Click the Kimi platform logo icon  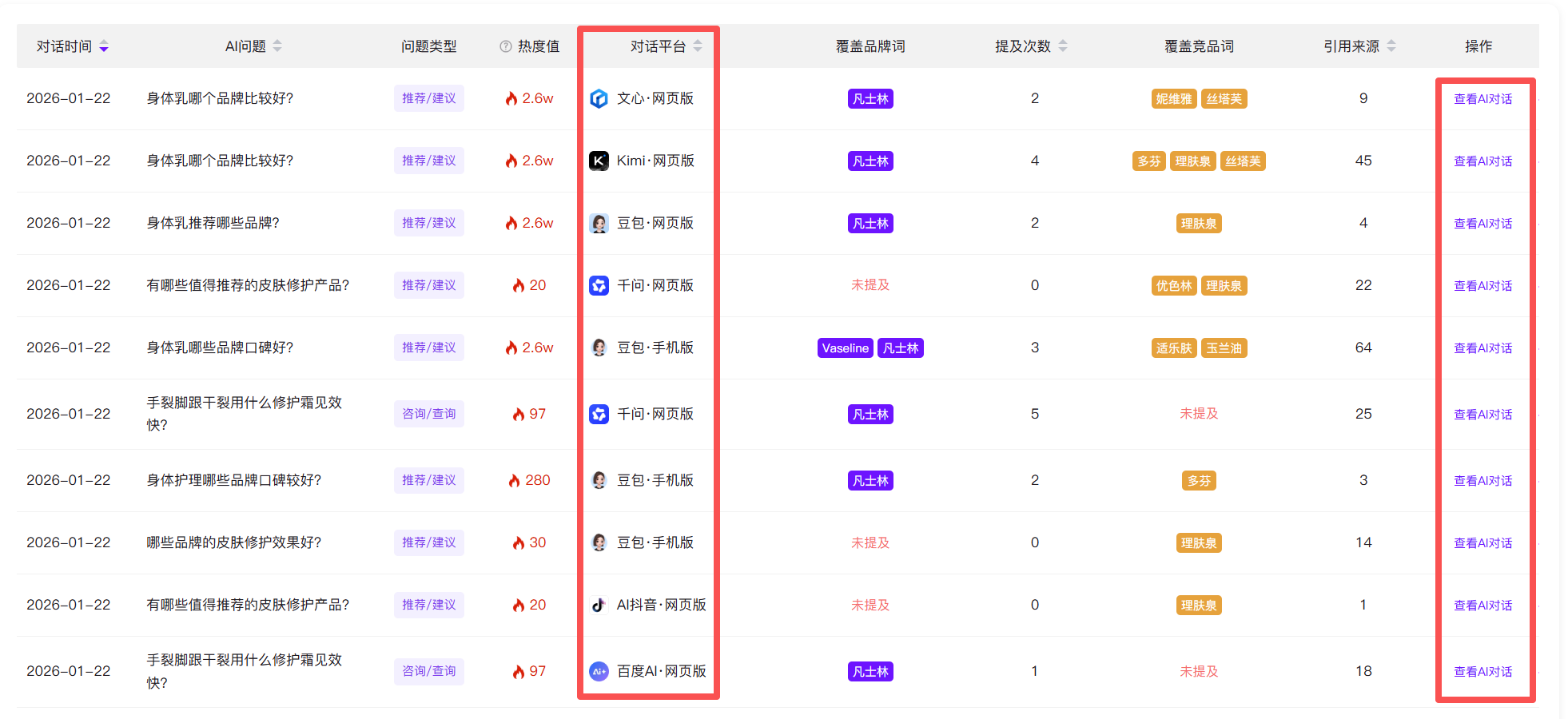pyautogui.click(x=599, y=161)
